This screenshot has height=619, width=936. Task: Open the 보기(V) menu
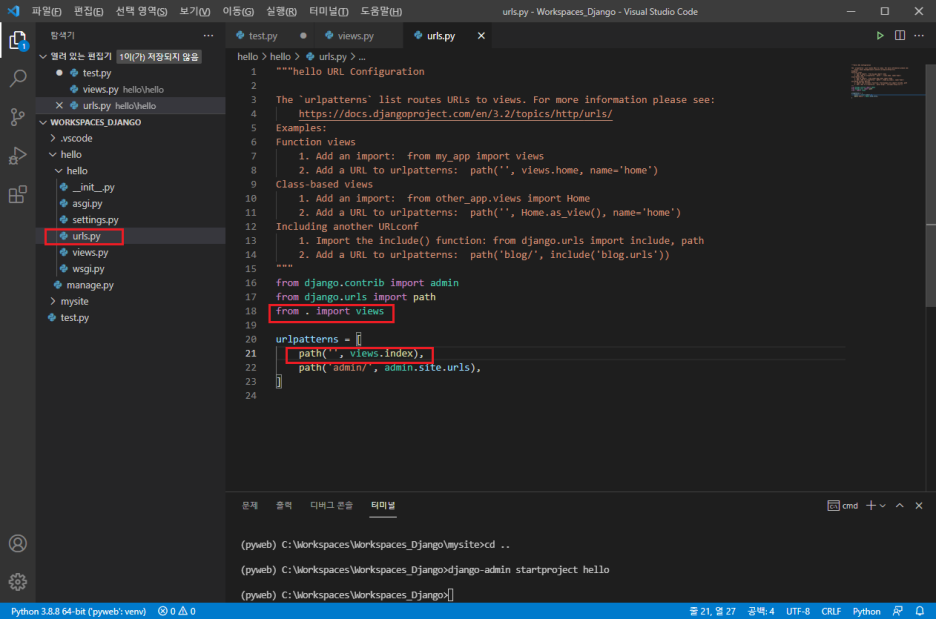(195, 11)
